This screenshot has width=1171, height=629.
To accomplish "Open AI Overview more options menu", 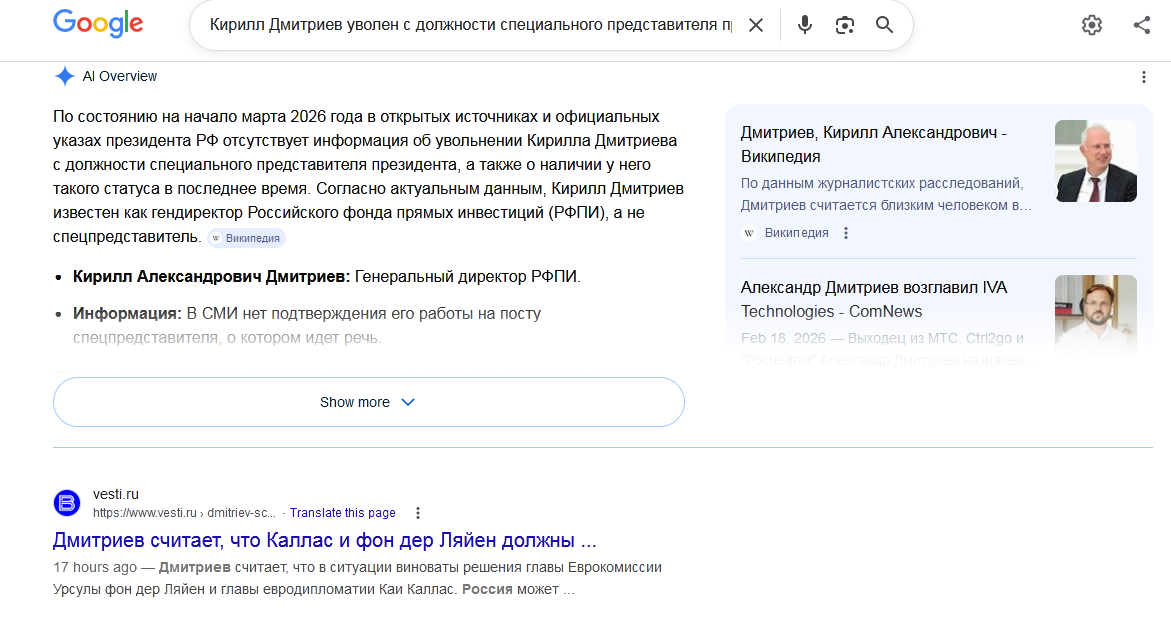I will (1144, 77).
